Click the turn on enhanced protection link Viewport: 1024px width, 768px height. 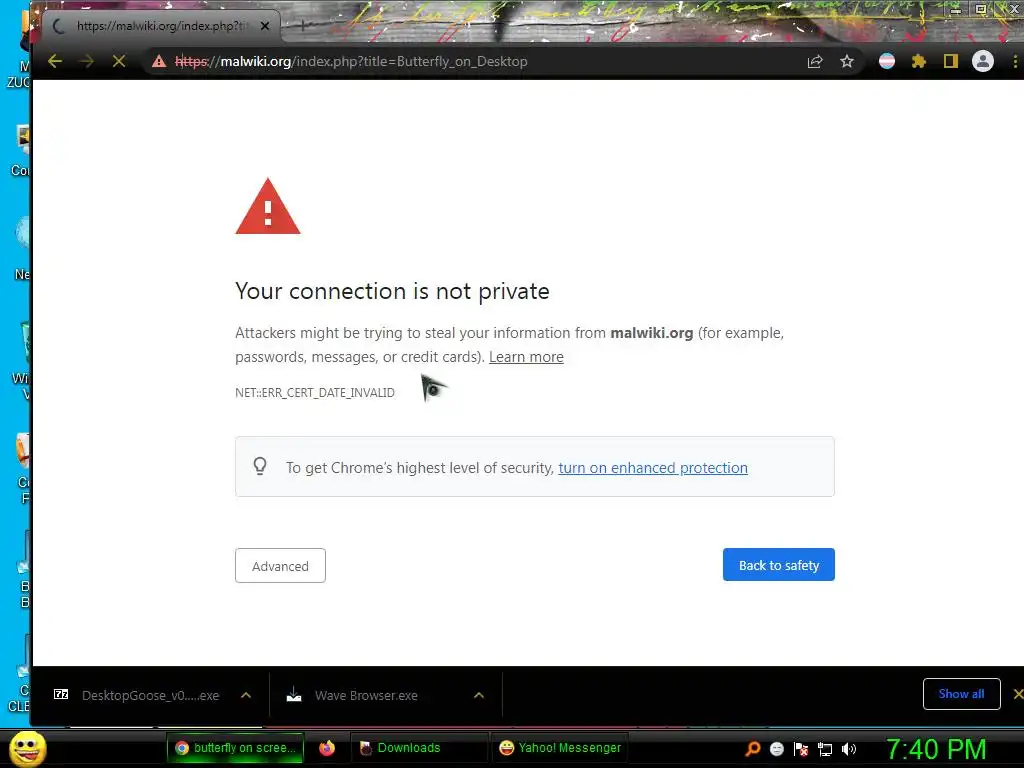[x=653, y=468]
